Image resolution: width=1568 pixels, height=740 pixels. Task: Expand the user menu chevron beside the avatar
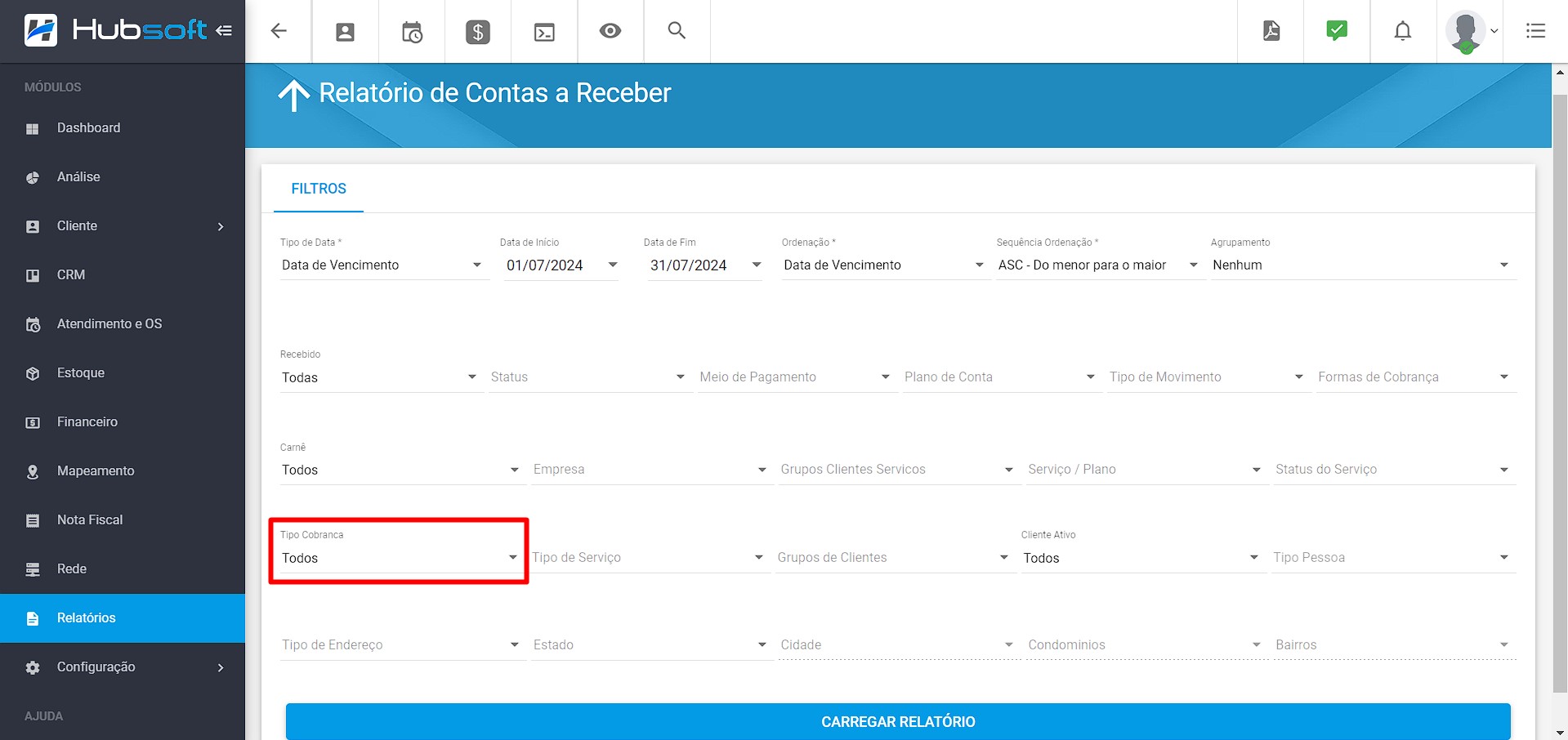1494,31
